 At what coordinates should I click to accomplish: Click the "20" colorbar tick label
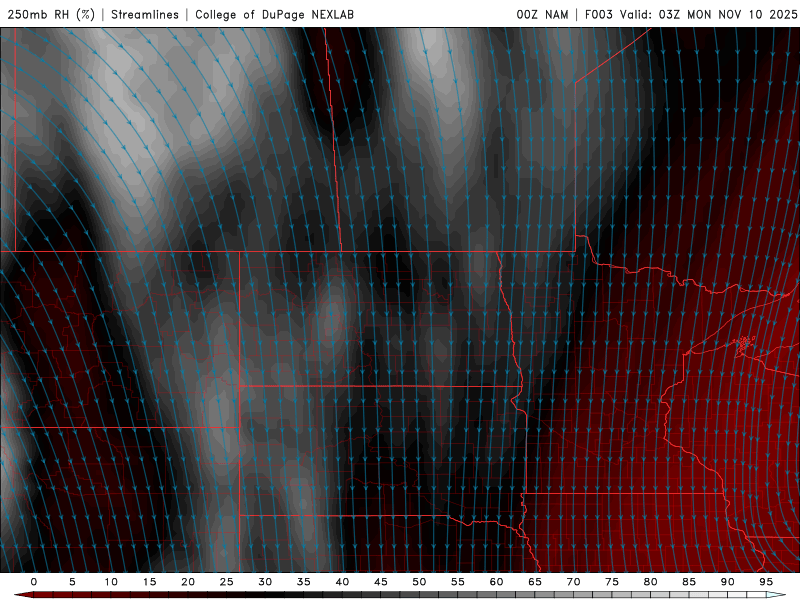click(x=188, y=582)
